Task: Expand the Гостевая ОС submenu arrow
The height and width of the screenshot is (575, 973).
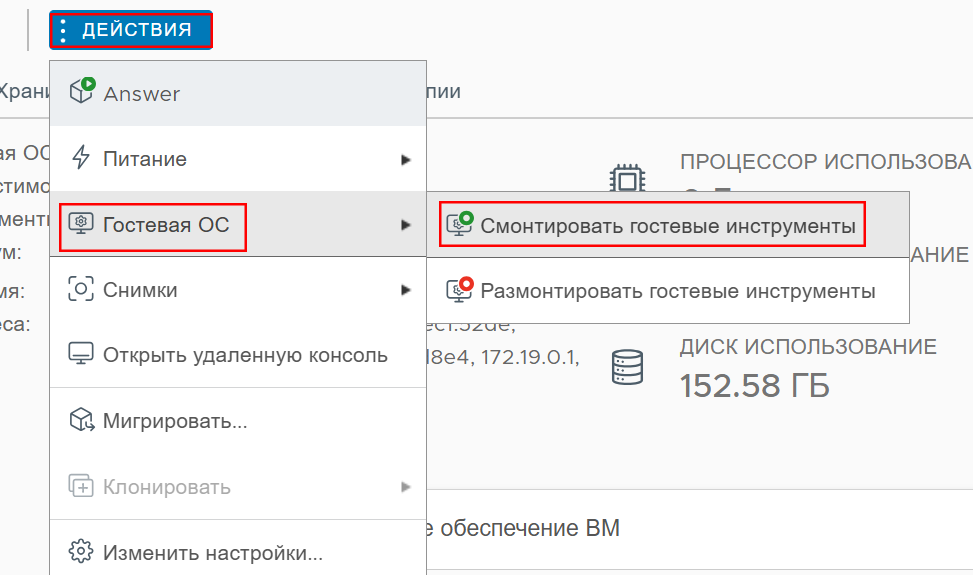Action: 405,225
